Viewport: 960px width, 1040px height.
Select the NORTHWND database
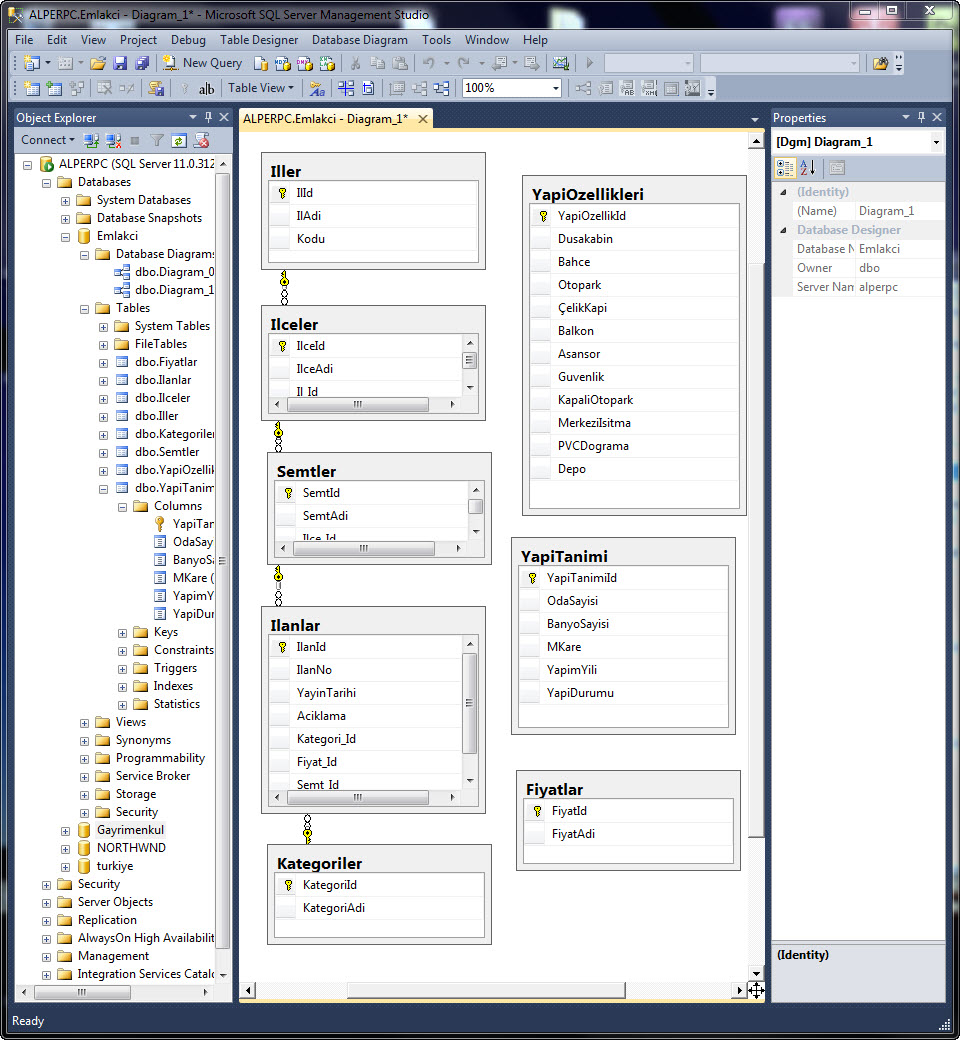pyautogui.click(x=131, y=848)
